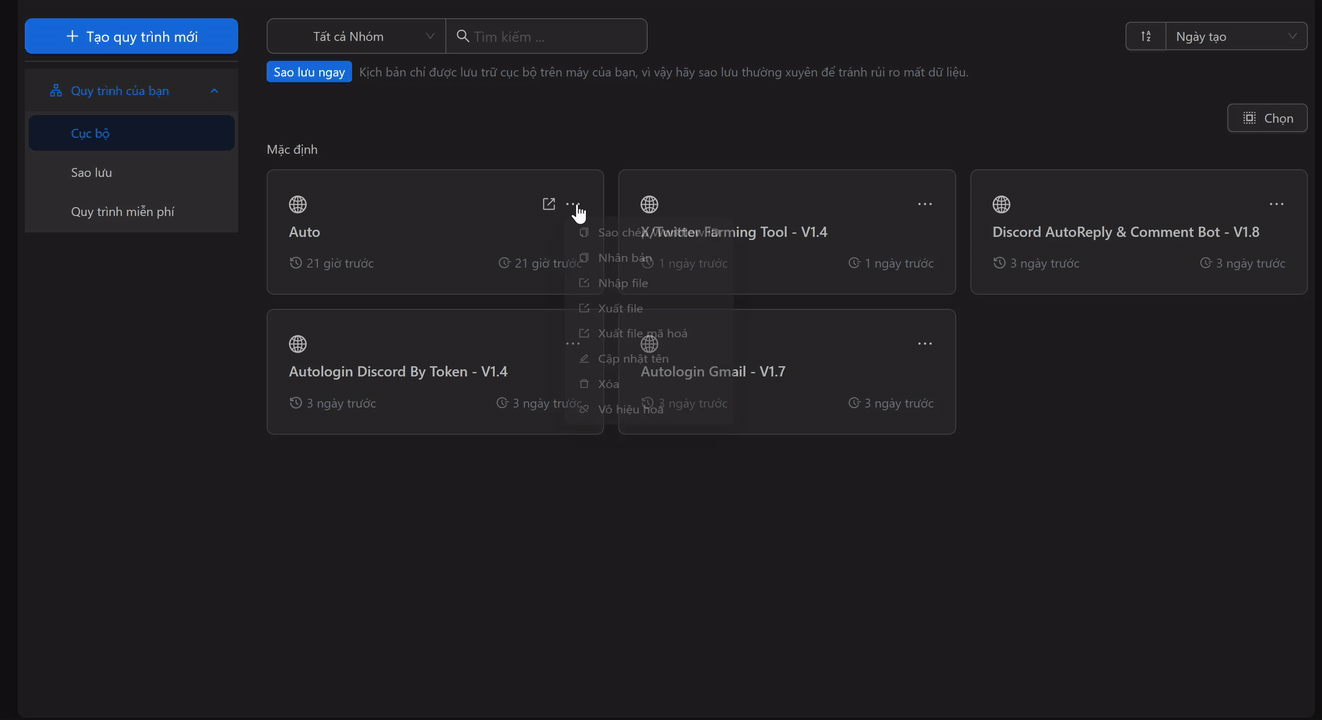The width and height of the screenshot is (1322, 720).
Task: Open the 'Tất cả Nhóm' dropdown
Action: pos(355,35)
